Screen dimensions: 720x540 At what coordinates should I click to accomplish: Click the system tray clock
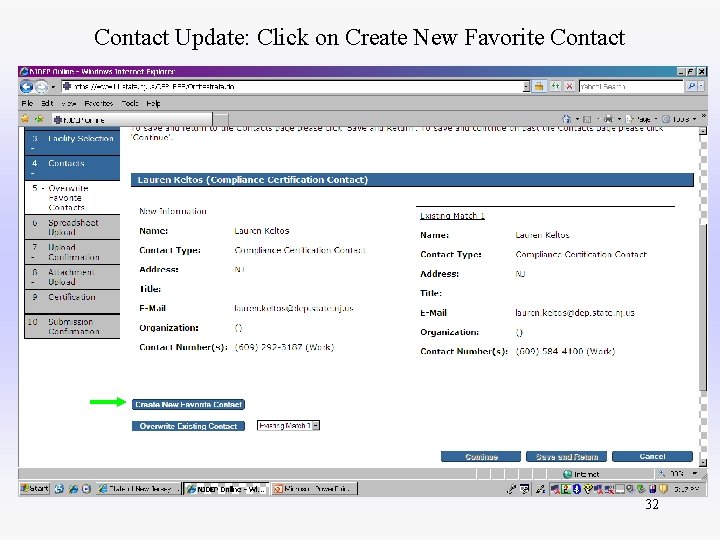686,489
